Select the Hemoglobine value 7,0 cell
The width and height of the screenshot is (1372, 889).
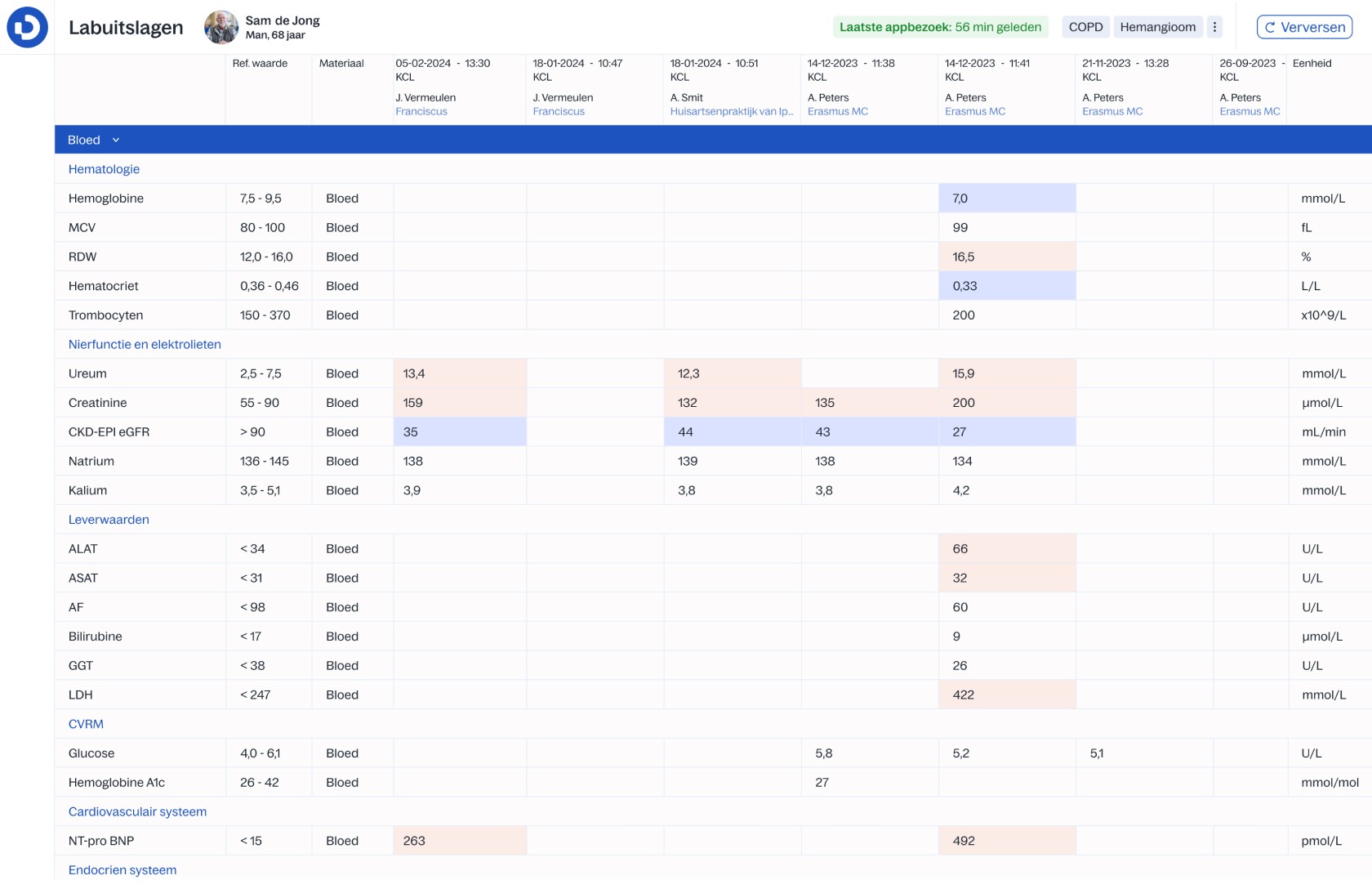1007,198
